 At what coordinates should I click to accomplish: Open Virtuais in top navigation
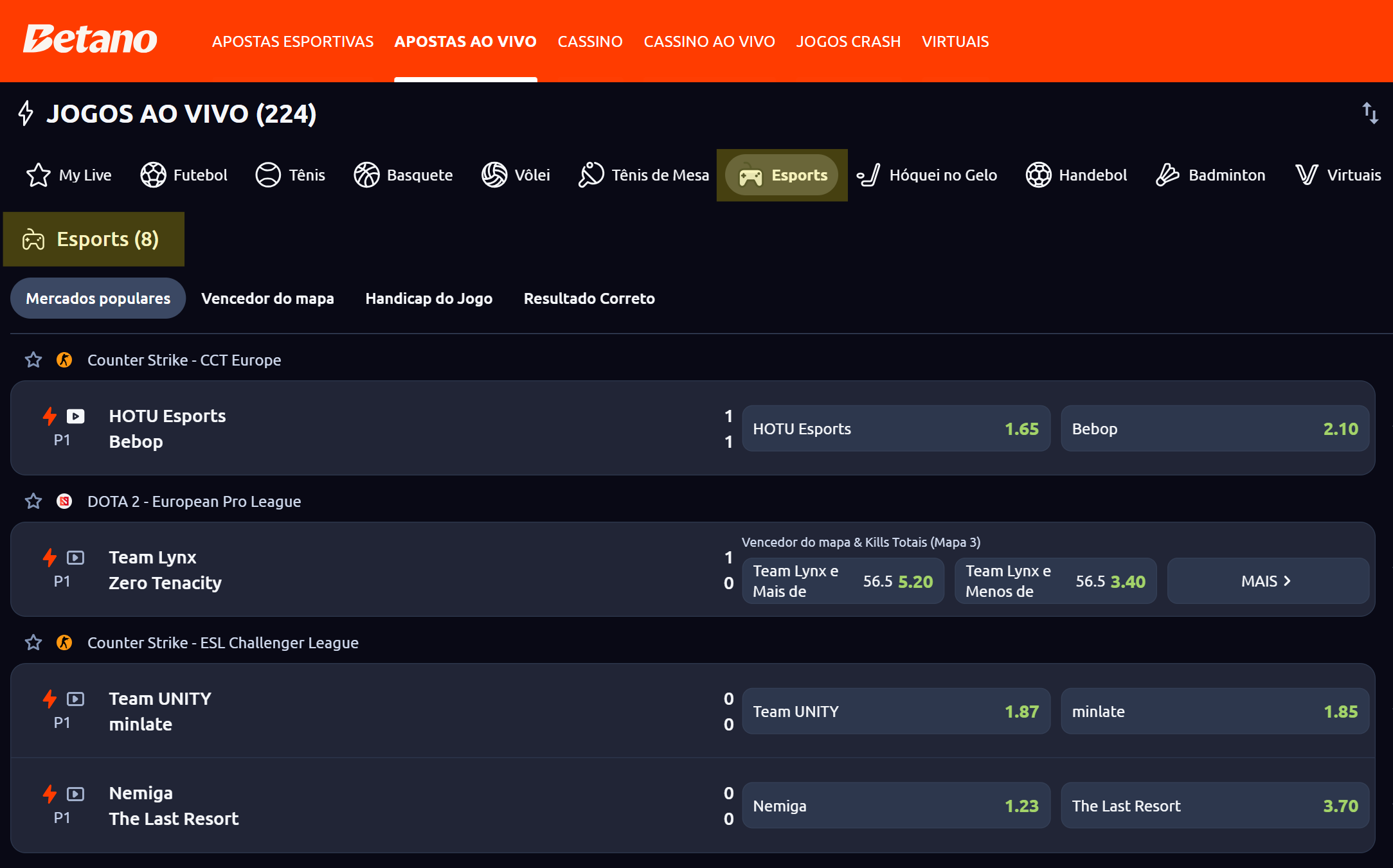[955, 42]
